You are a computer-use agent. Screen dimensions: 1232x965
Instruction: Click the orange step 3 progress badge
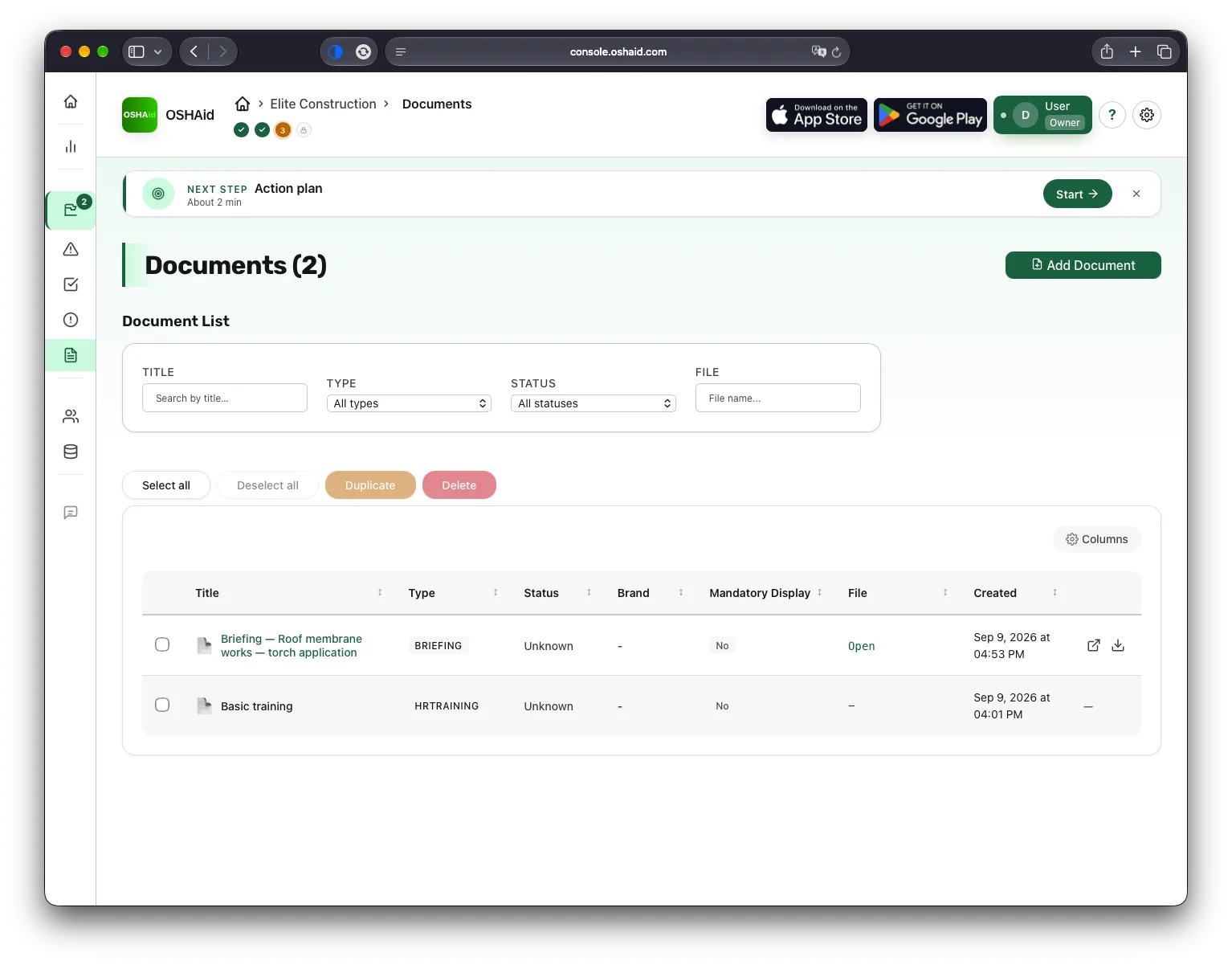click(x=283, y=129)
